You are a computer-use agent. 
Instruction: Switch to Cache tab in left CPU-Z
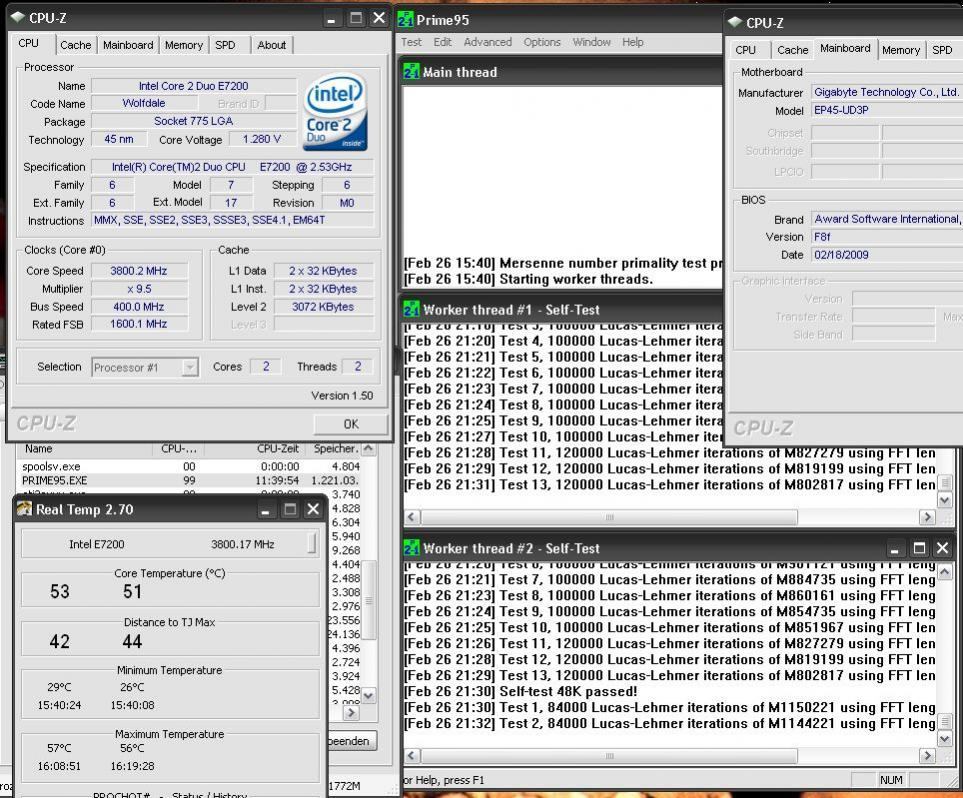pyautogui.click(x=76, y=45)
